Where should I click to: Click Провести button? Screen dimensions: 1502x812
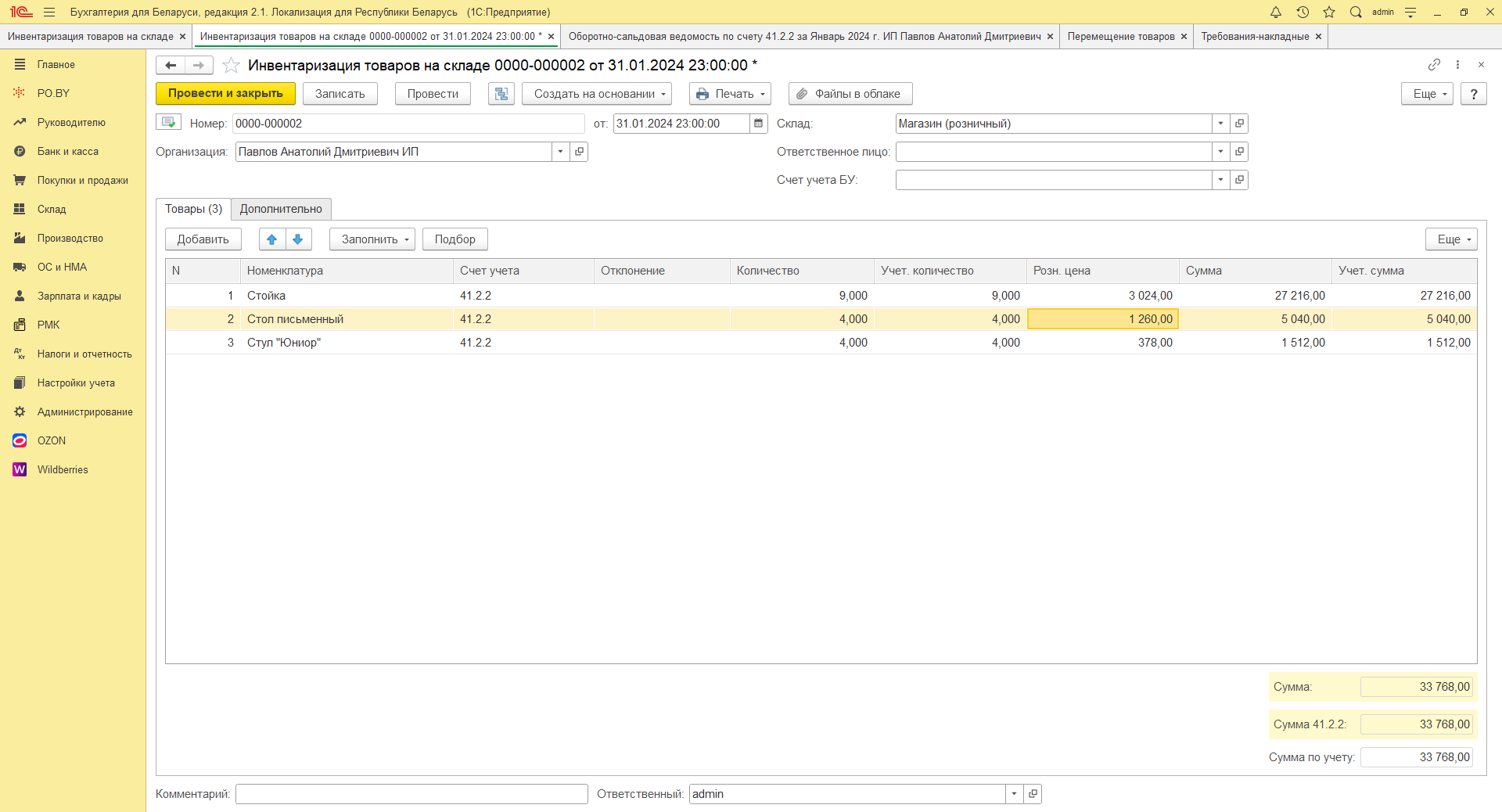433,94
